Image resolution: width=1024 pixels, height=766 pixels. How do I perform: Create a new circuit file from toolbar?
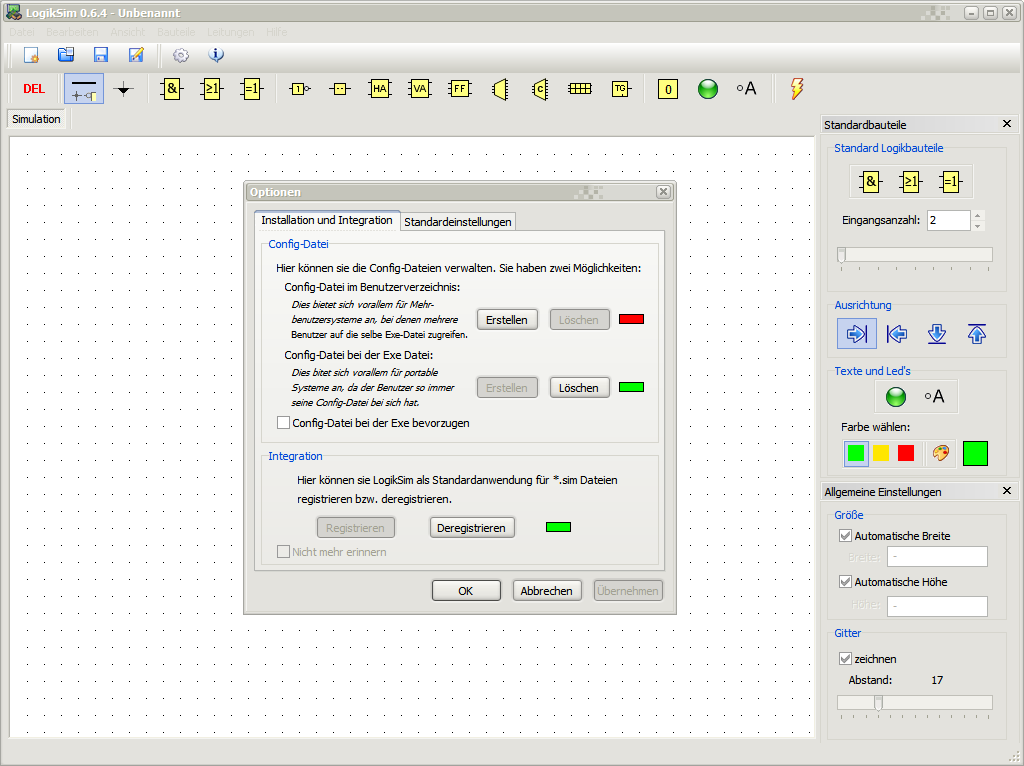point(31,56)
